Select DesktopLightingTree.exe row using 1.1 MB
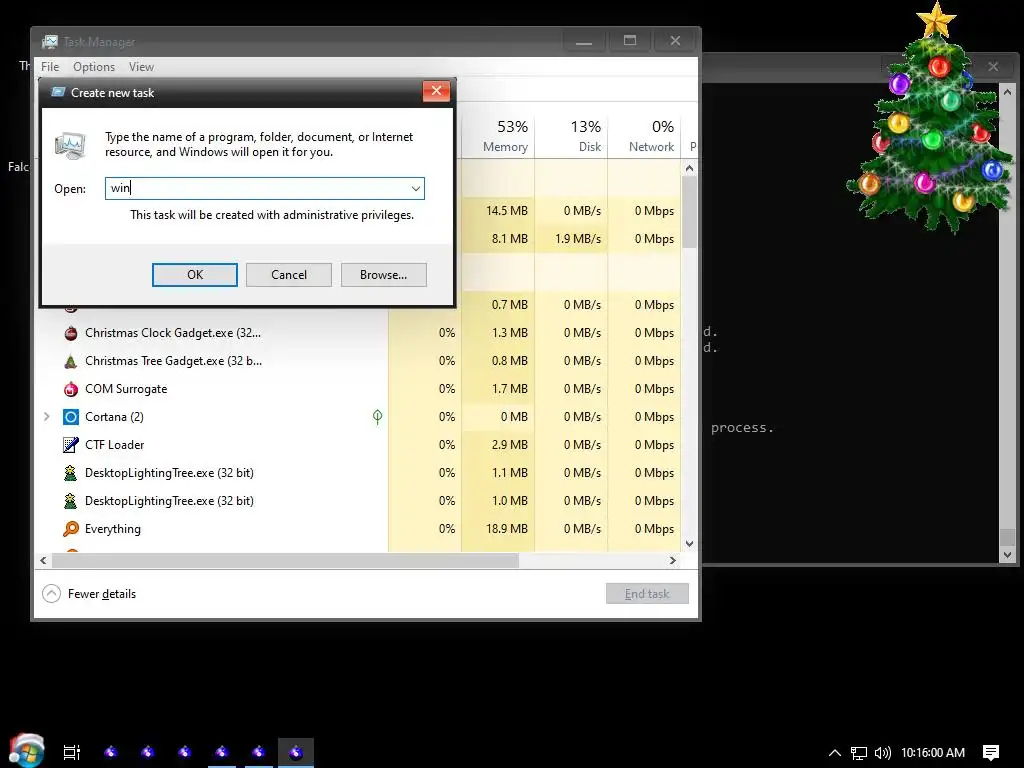1024x768 pixels. 358,473
